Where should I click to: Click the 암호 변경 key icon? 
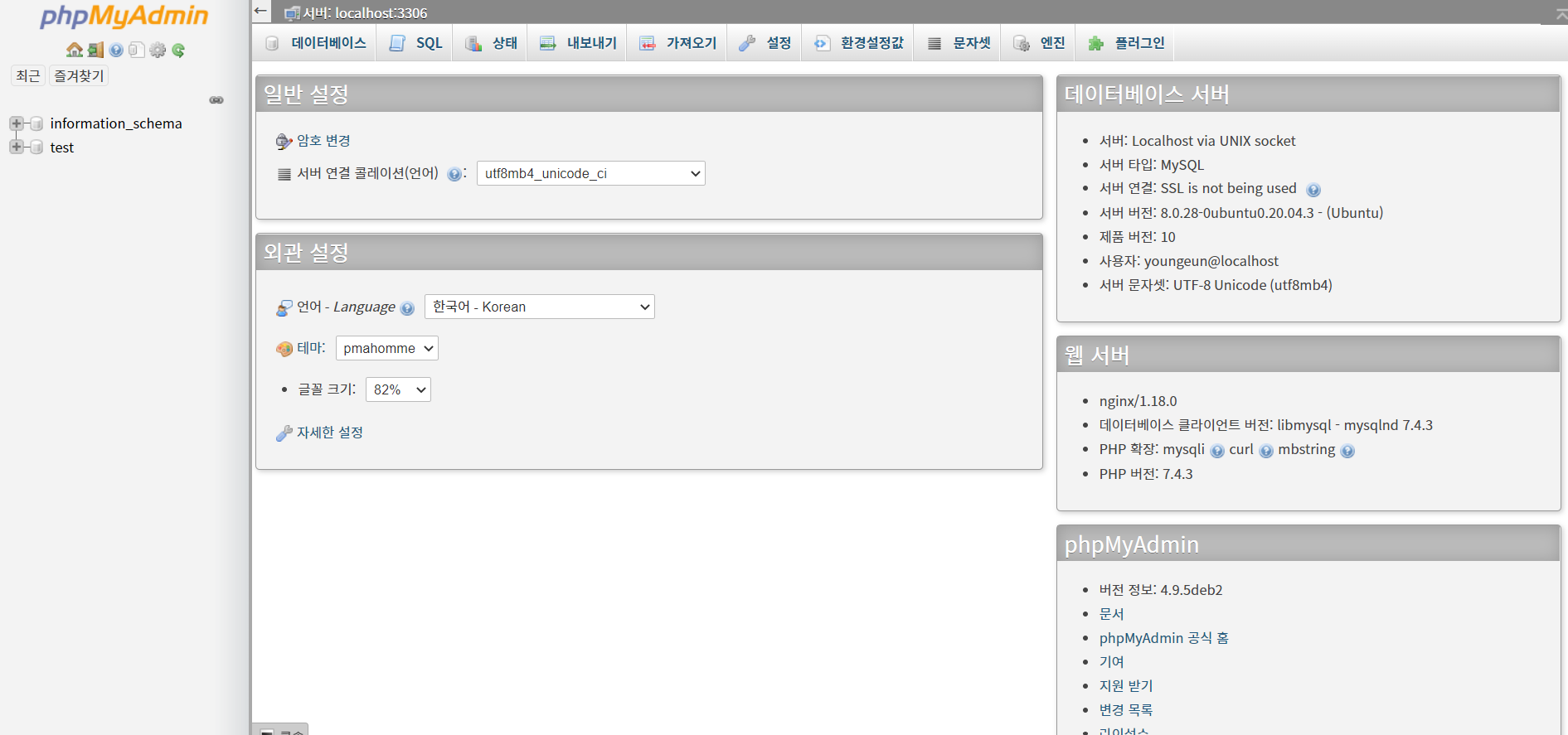point(284,142)
